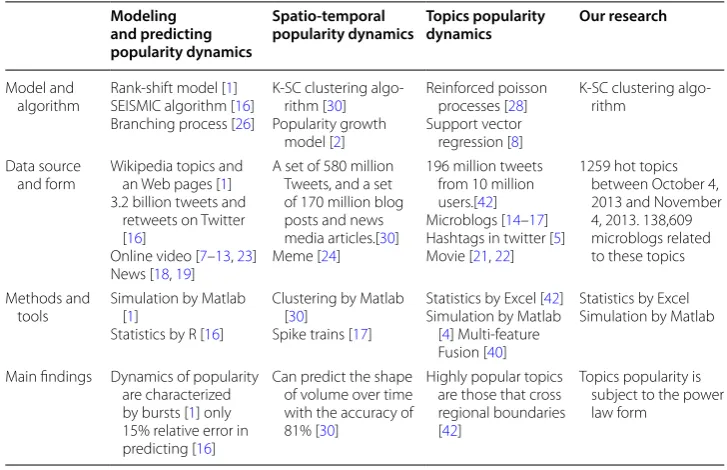Open citation [30] after K-SC clustering algorithm

coord(335,106)
